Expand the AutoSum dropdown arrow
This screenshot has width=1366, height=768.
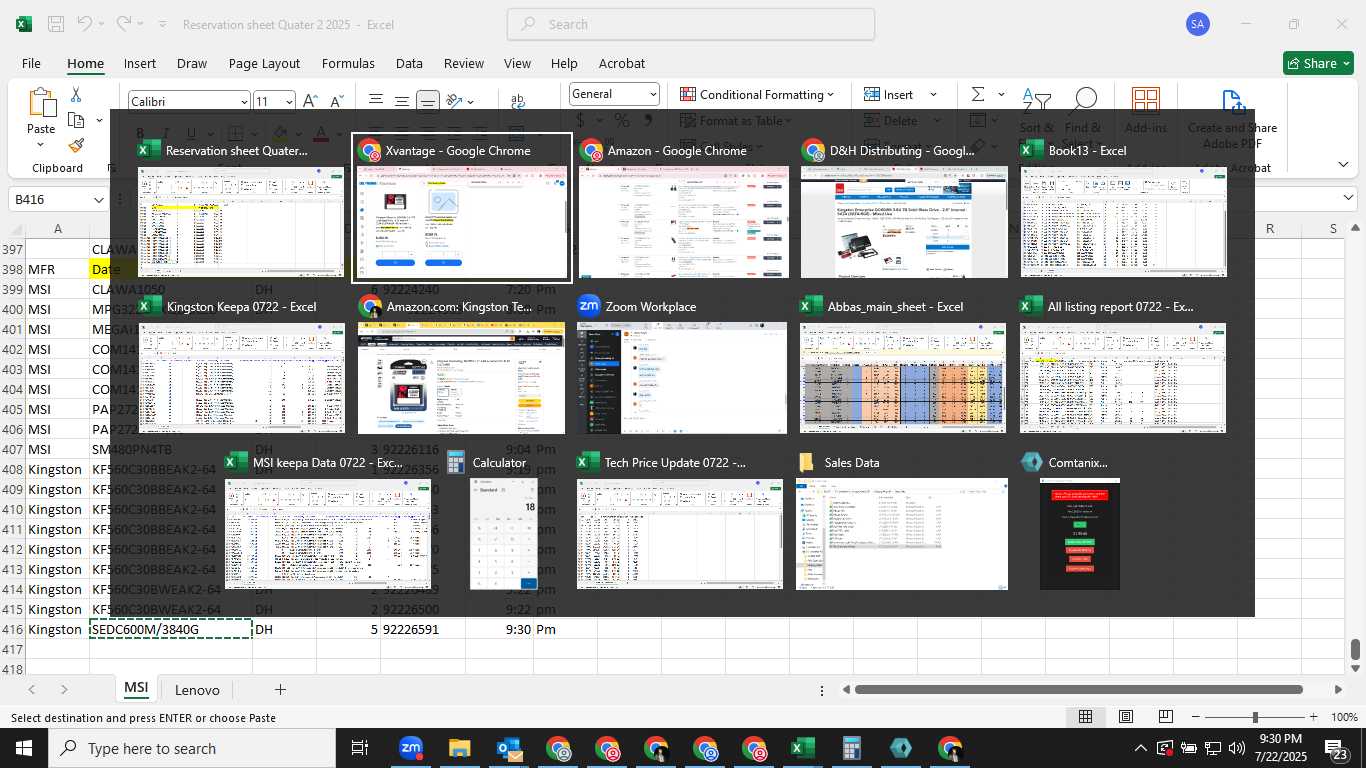1001,94
